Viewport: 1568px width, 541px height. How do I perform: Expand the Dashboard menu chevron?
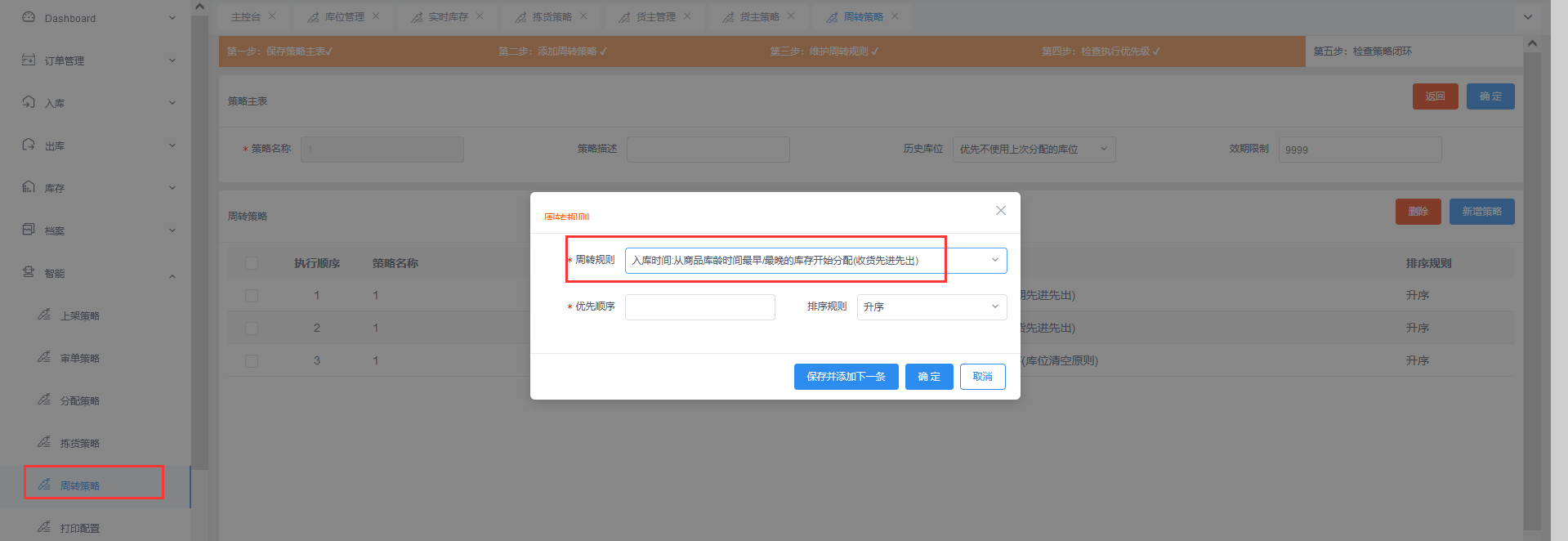(172, 18)
